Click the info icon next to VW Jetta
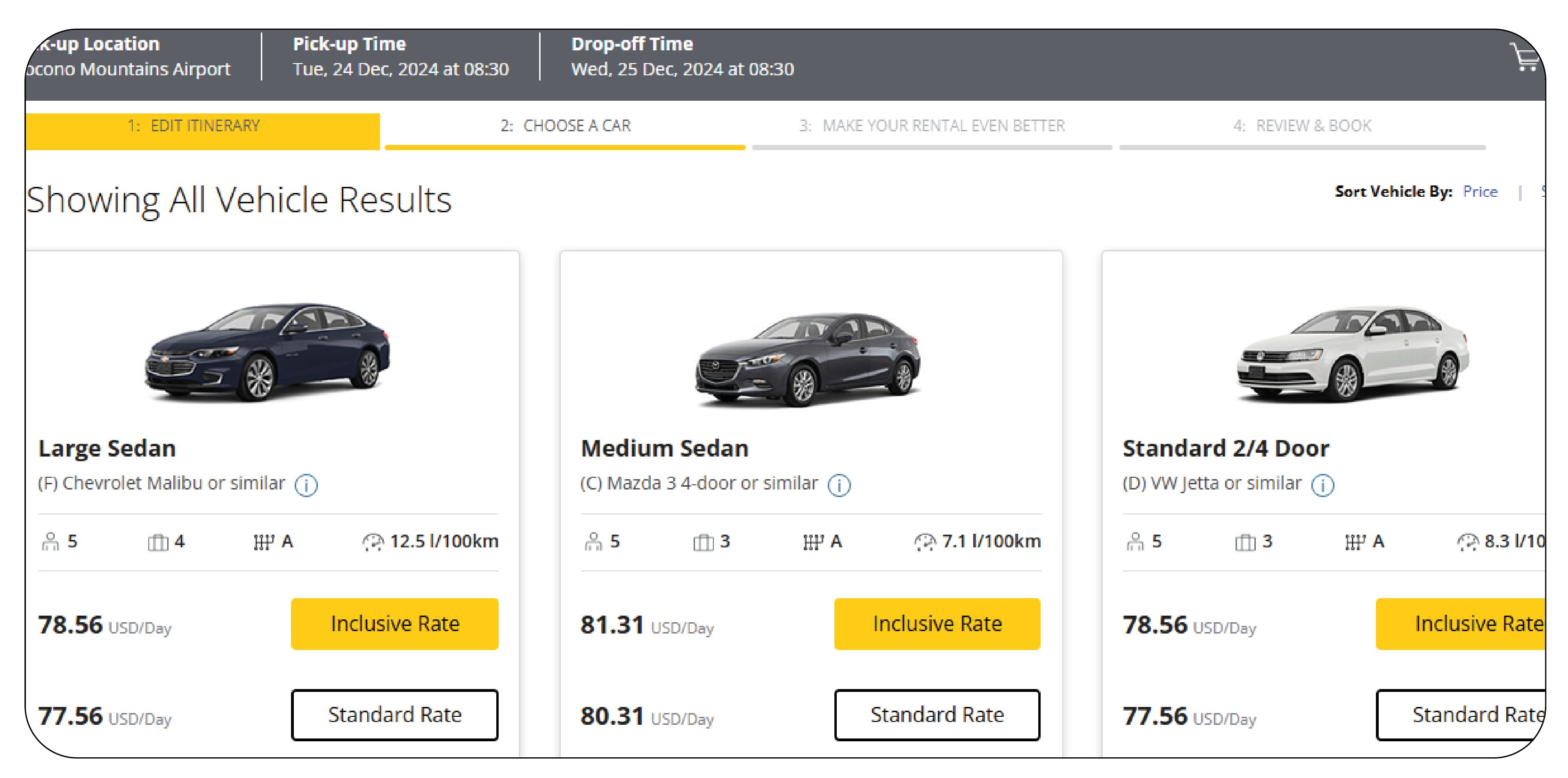1568x778 pixels. click(x=1323, y=484)
